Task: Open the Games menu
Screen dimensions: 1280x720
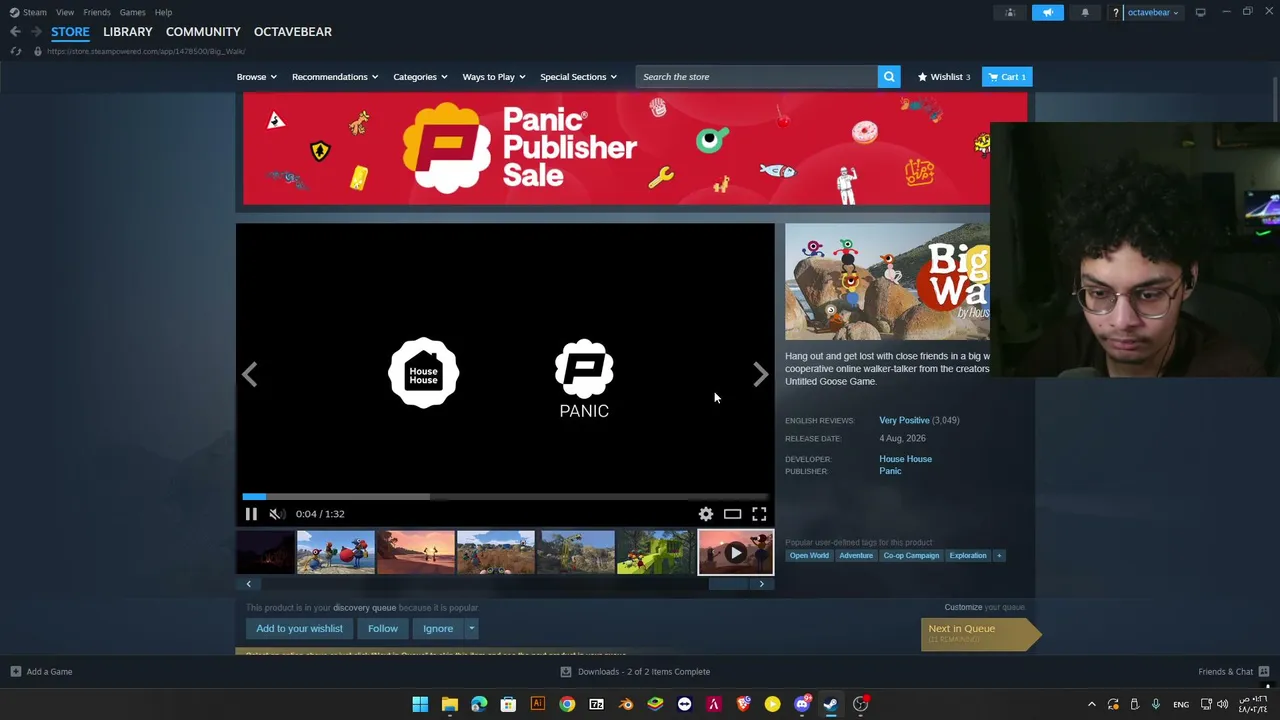Action: [x=132, y=12]
